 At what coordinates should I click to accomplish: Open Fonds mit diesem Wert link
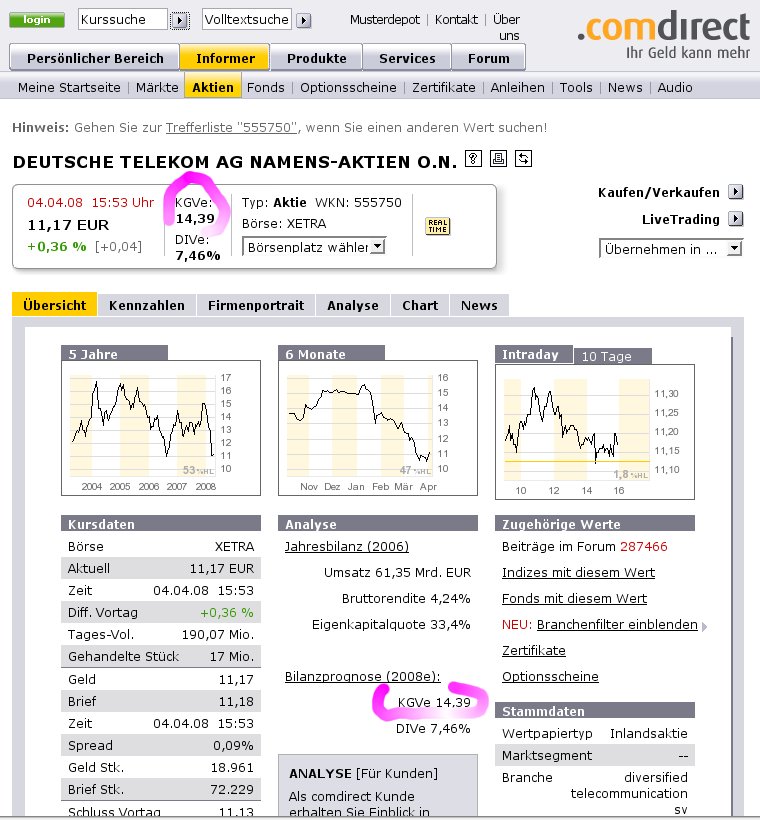pos(574,598)
